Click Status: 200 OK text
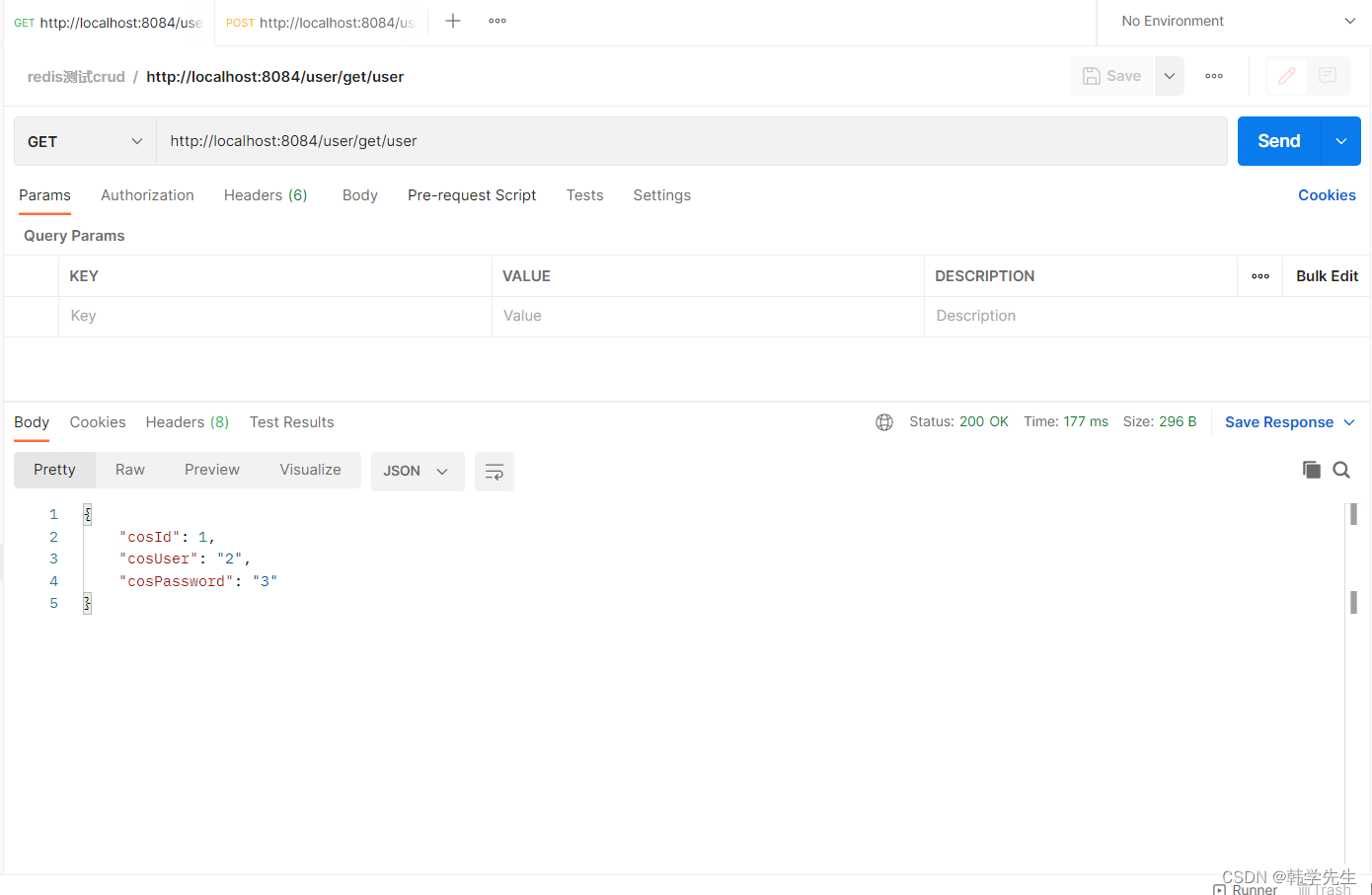The height and width of the screenshot is (895, 1372). tap(958, 421)
